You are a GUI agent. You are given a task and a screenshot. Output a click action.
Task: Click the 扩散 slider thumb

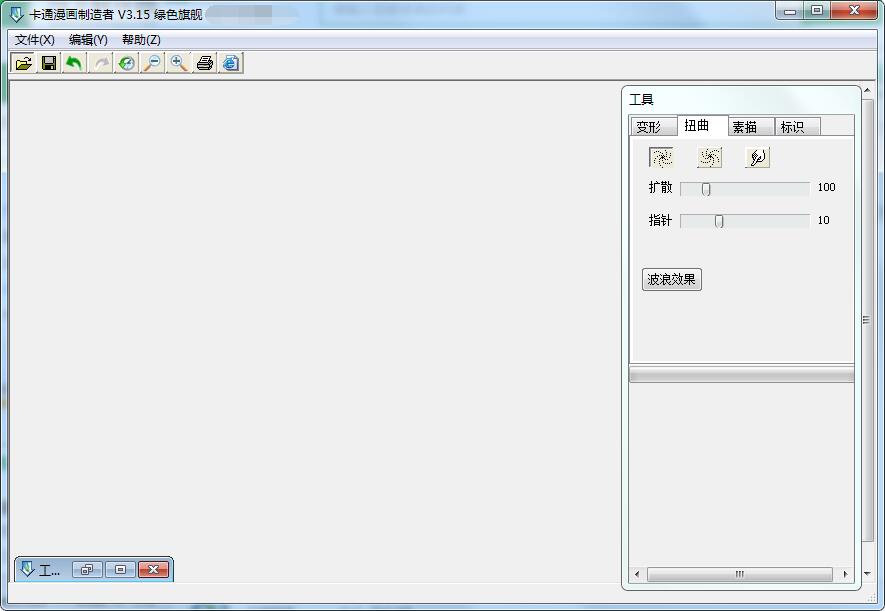[706, 189]
